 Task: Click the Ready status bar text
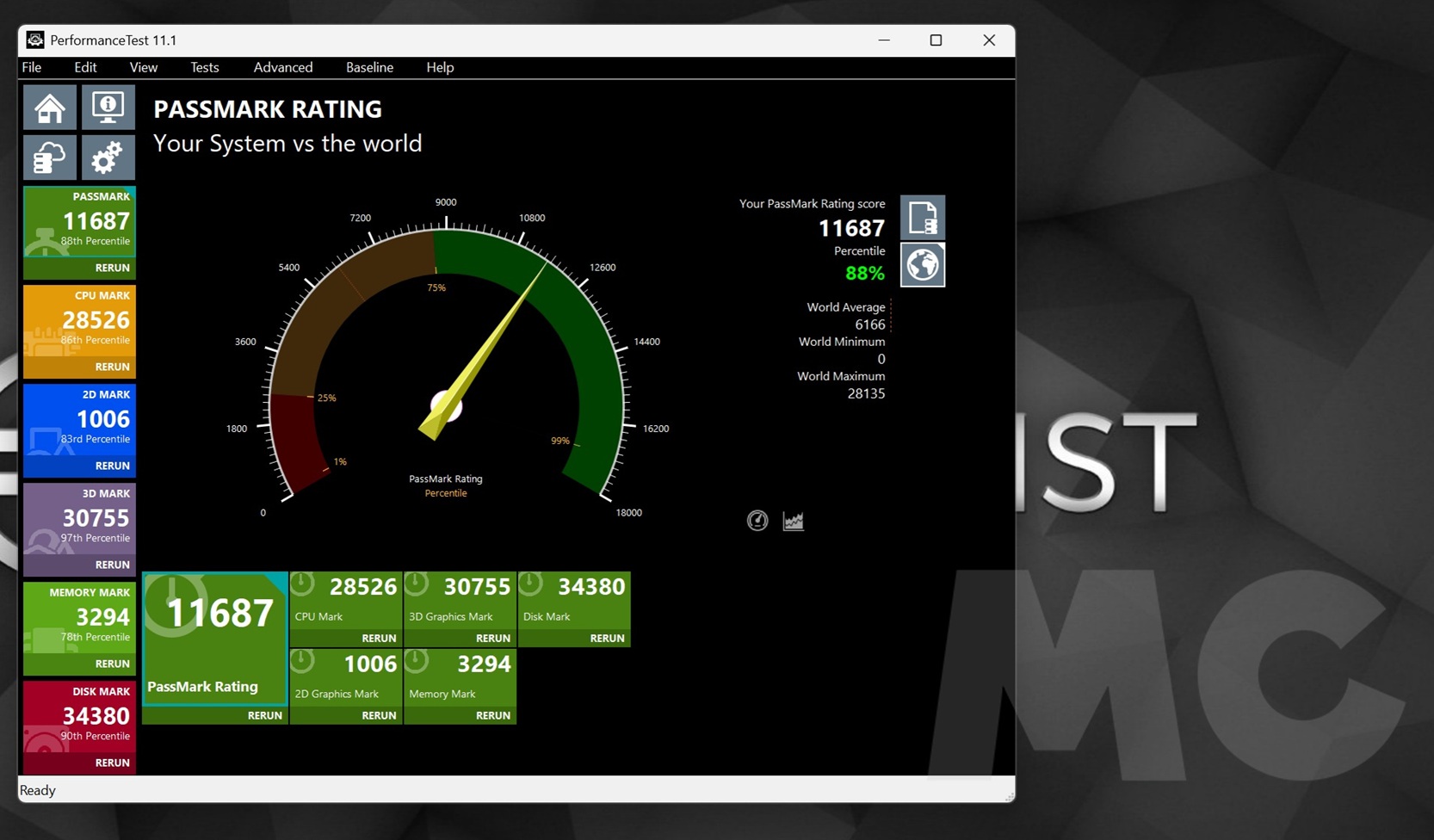38,790
